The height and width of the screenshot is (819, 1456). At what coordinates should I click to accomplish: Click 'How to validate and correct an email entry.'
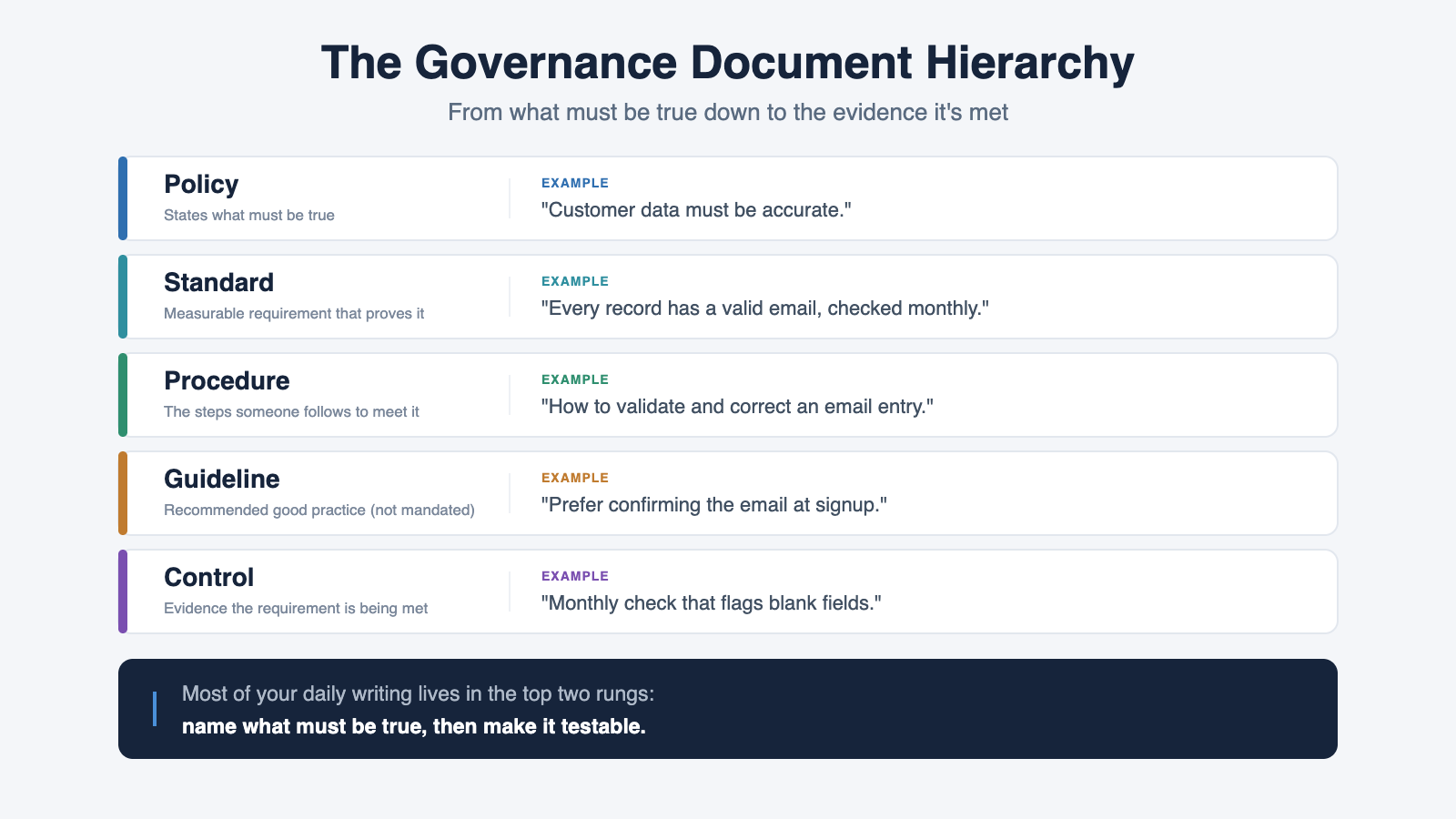point(737,407)
